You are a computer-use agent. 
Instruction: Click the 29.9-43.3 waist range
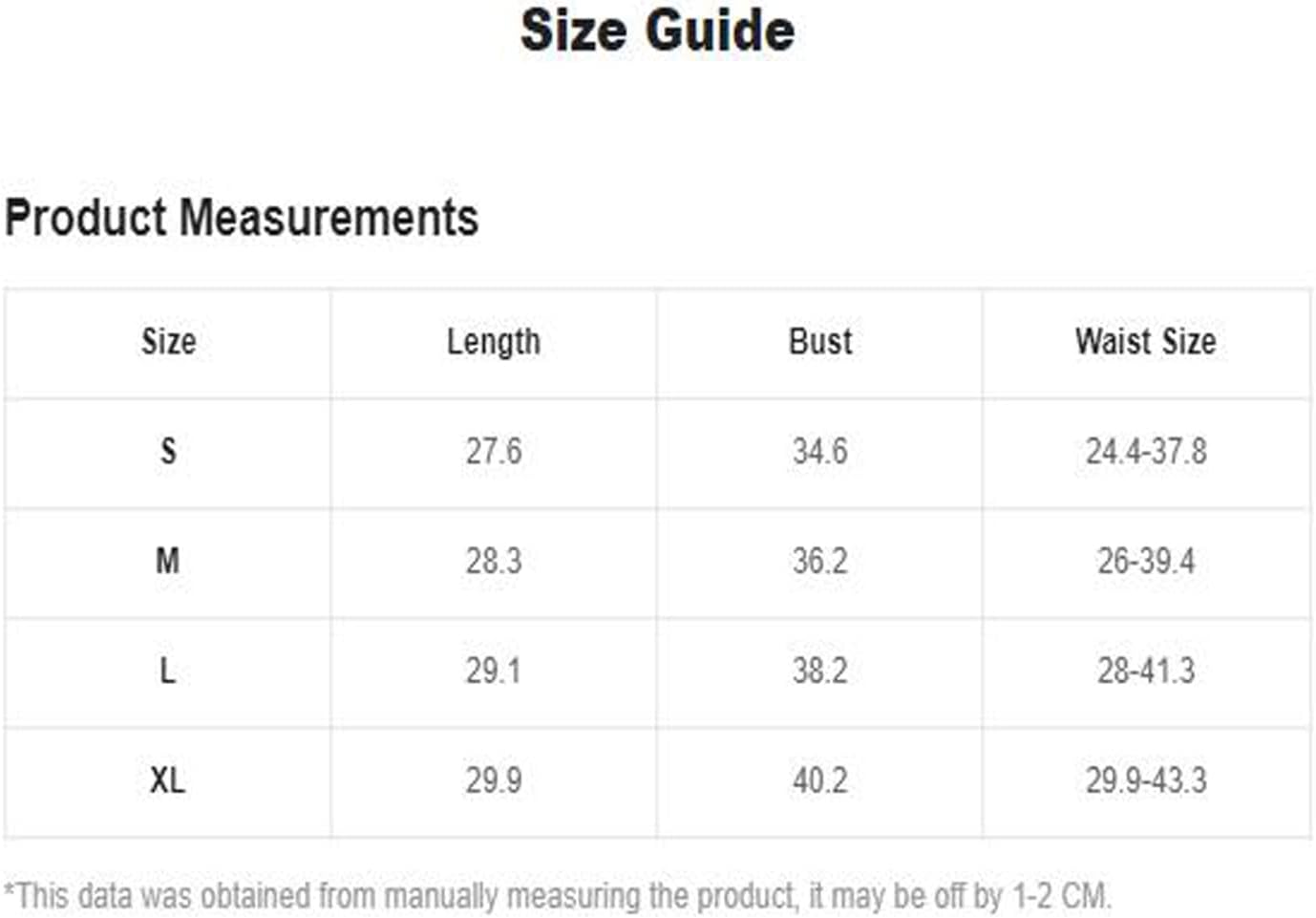click(1146, 780)
